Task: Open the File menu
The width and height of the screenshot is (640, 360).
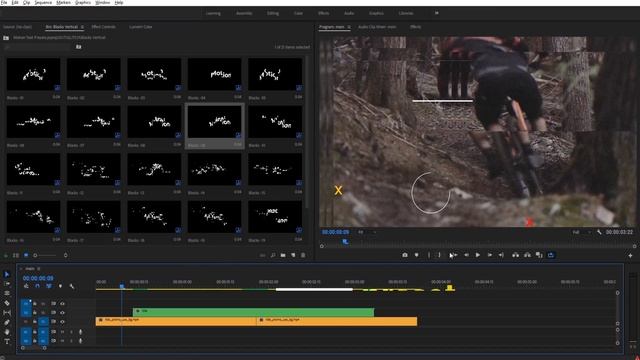Action: pyautogui.click(x=4, y=2)
